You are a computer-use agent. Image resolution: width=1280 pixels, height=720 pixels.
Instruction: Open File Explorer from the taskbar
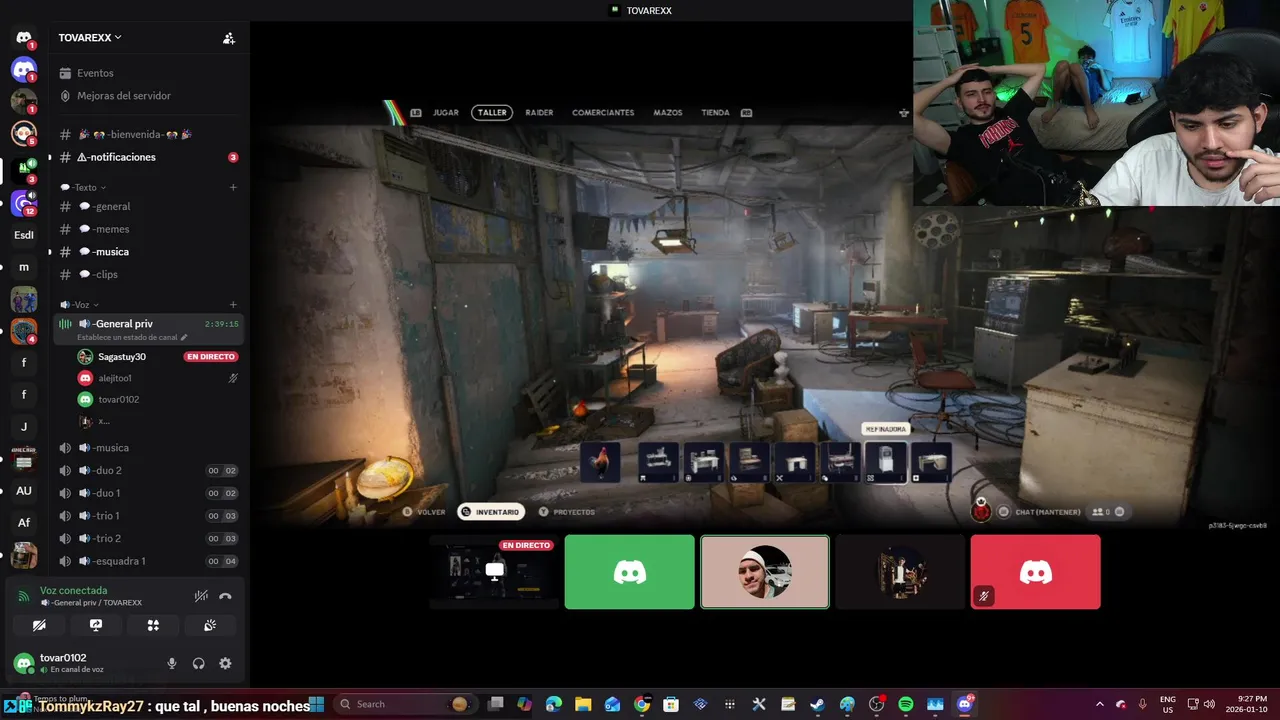(583, 704)
